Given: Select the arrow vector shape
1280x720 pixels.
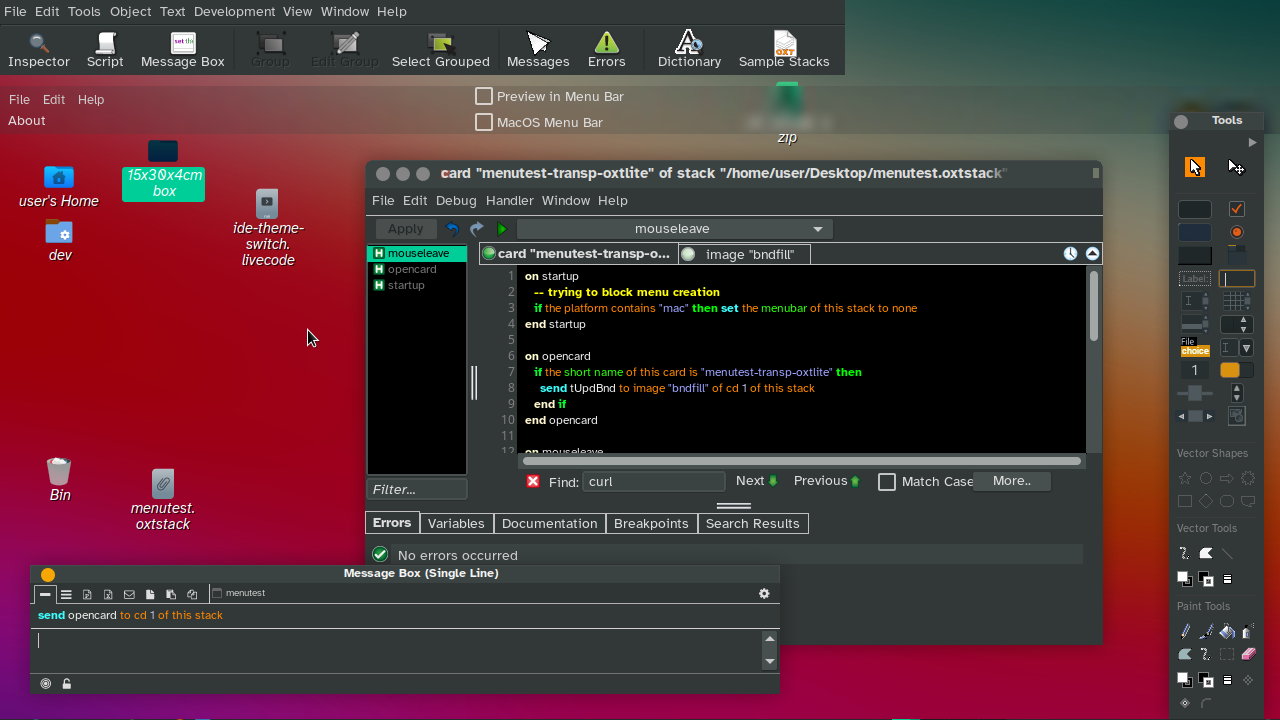Looking at the screenshot, I should [1227, 479].
